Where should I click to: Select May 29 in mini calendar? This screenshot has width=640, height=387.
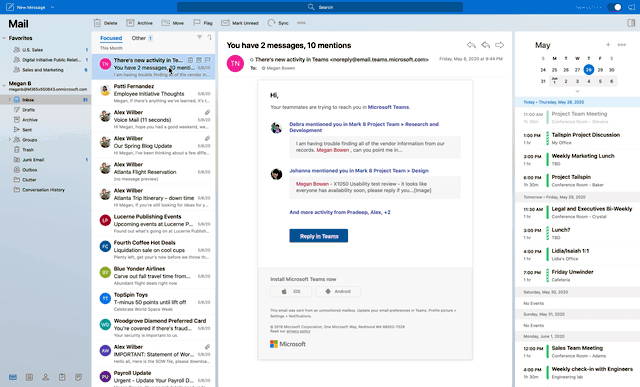click(600, 70)
